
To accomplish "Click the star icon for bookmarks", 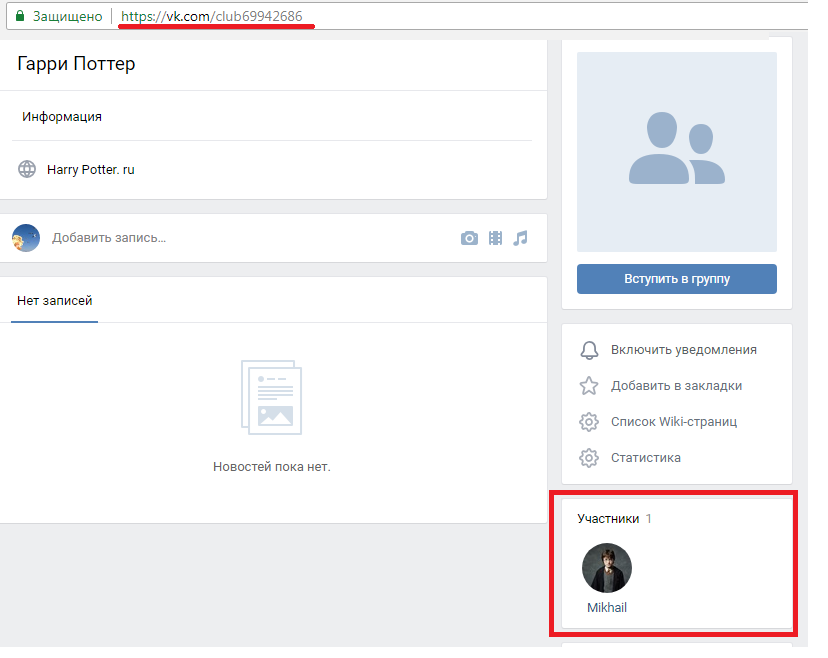I will (589, 386).
